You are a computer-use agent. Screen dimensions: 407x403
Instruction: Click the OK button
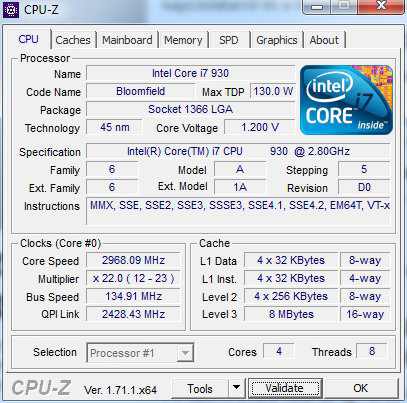[361, 388]
